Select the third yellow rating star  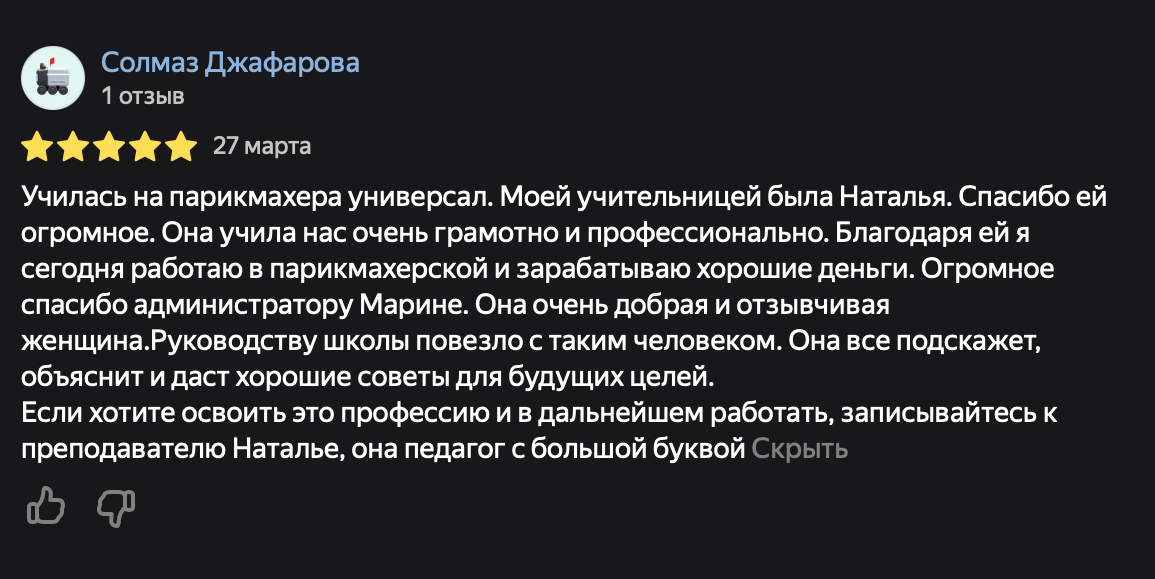(x=109, y=146)
